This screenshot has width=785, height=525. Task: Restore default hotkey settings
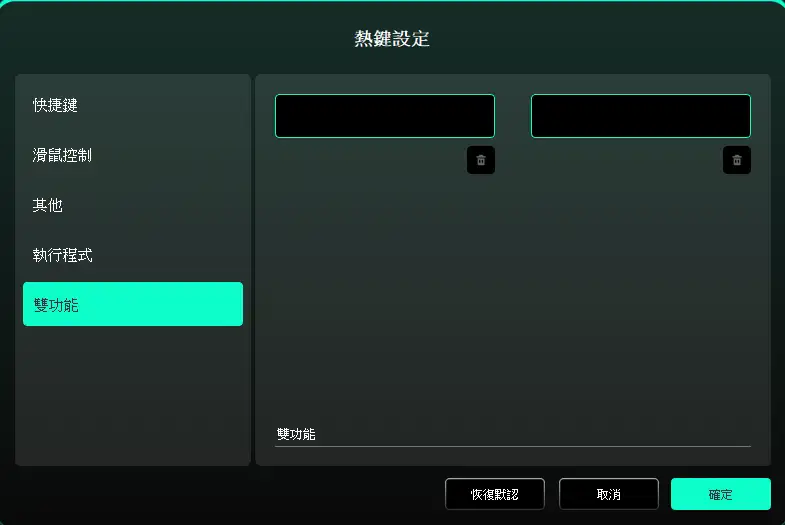pyautogui.click(x=495, y=494)
